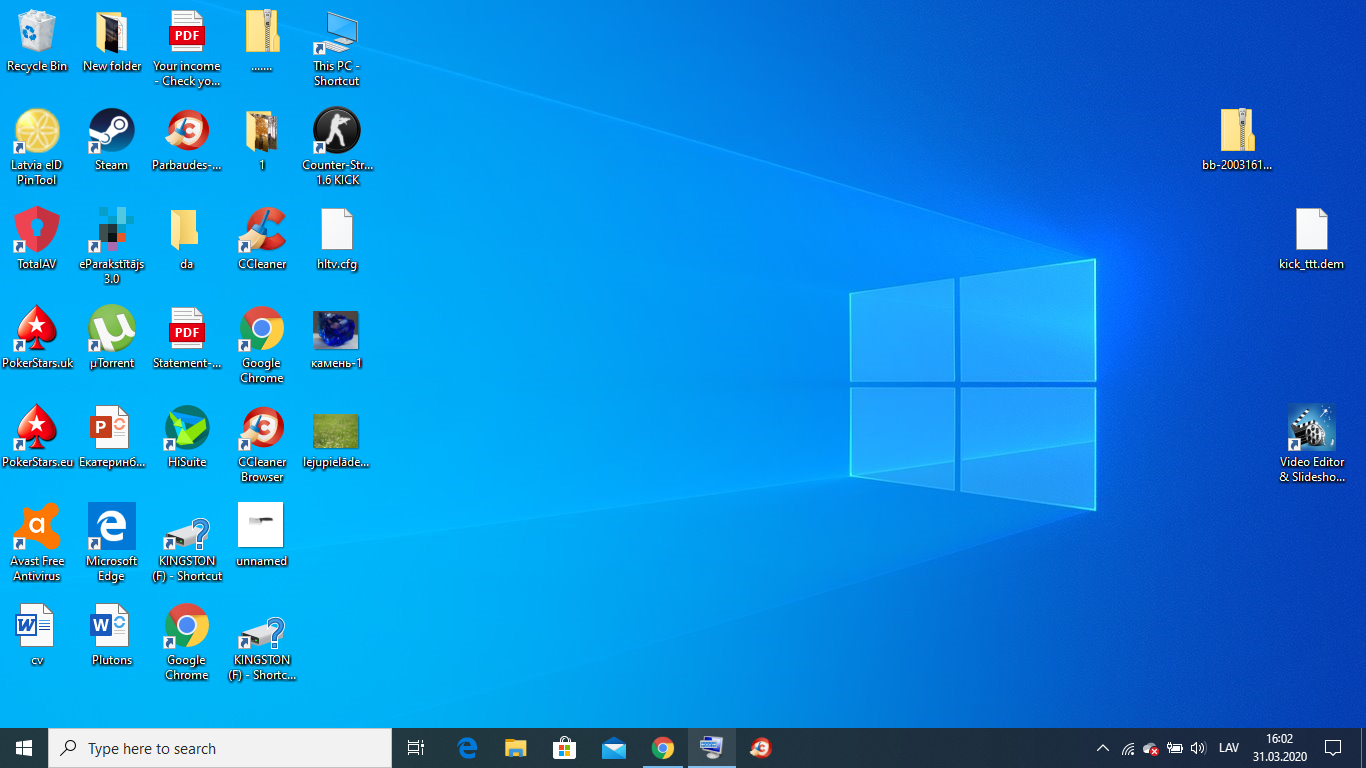Open the Action Center notifications icon
This screenshot has height=768, width=1366.
(x=1333, y=748)
